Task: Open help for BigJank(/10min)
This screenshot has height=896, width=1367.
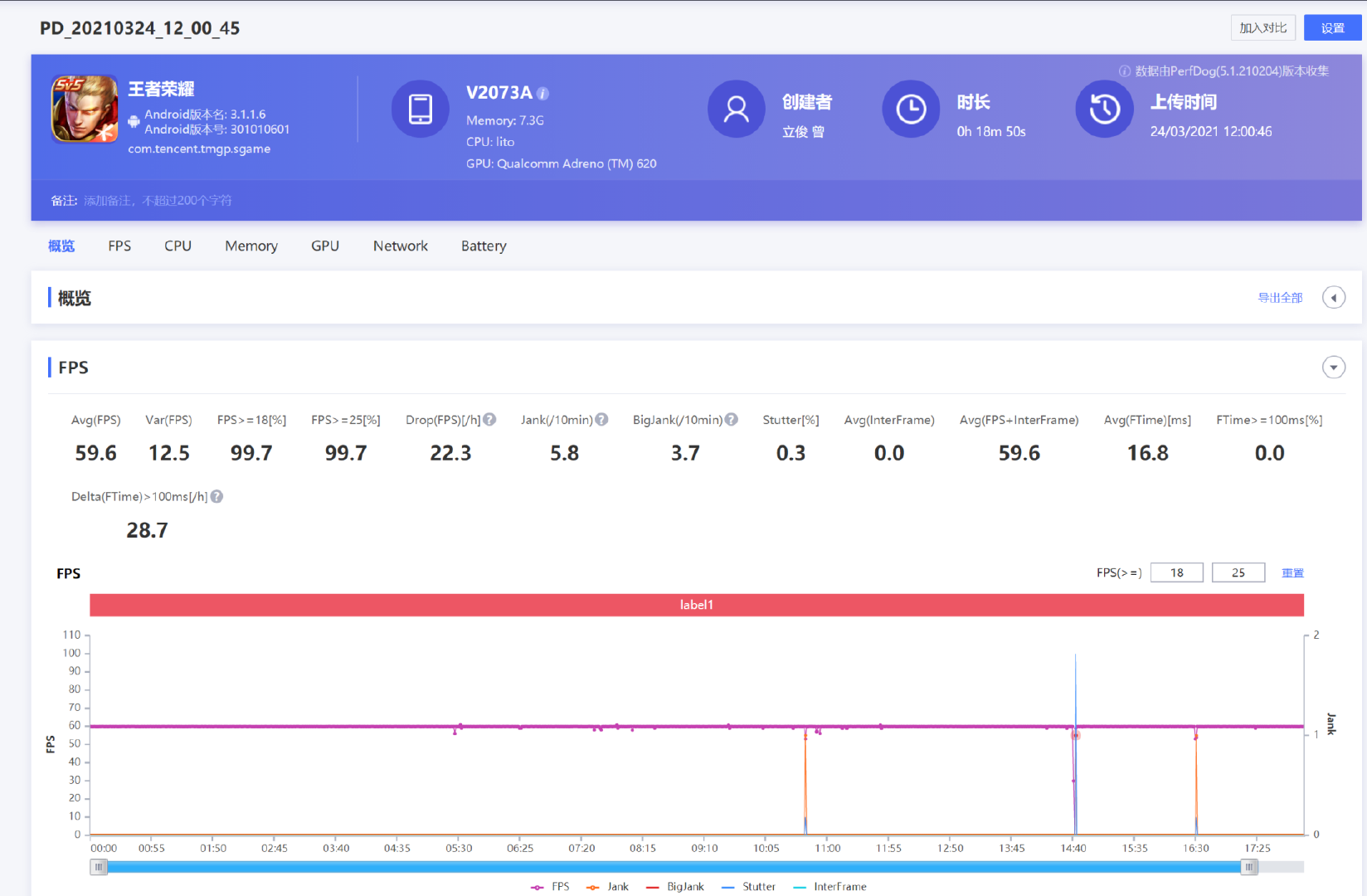Action: pyautogui.click(x=731, y=420)
